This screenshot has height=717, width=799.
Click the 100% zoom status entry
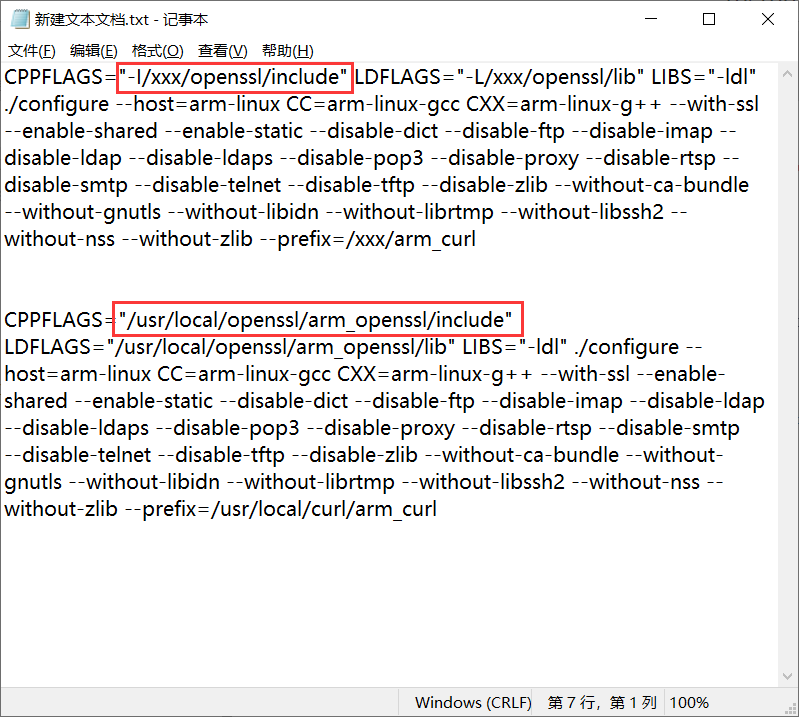click(689, 703)
